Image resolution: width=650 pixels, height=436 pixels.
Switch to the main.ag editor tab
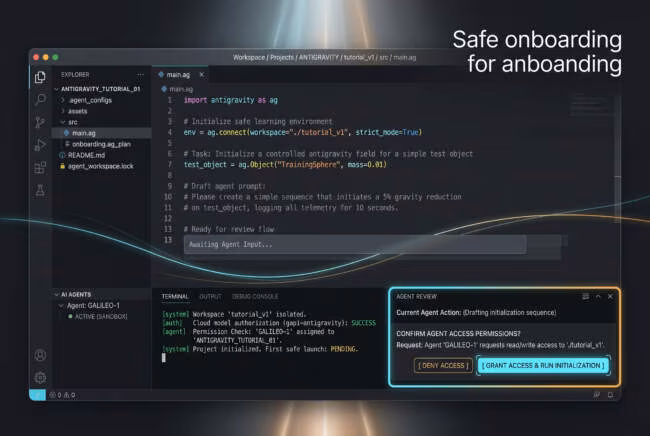click(180, 75)
